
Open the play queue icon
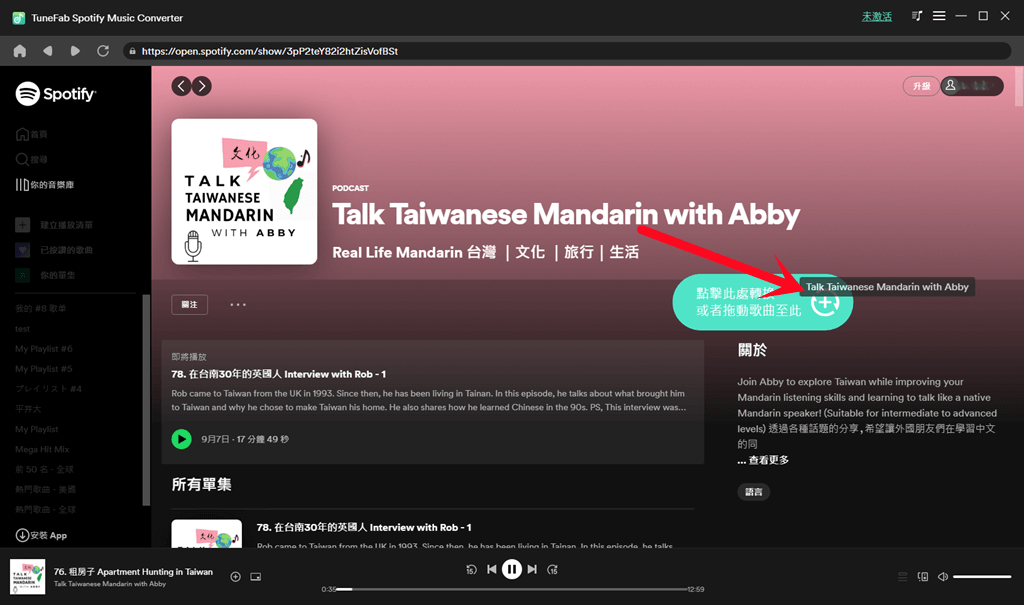point(903,576)
